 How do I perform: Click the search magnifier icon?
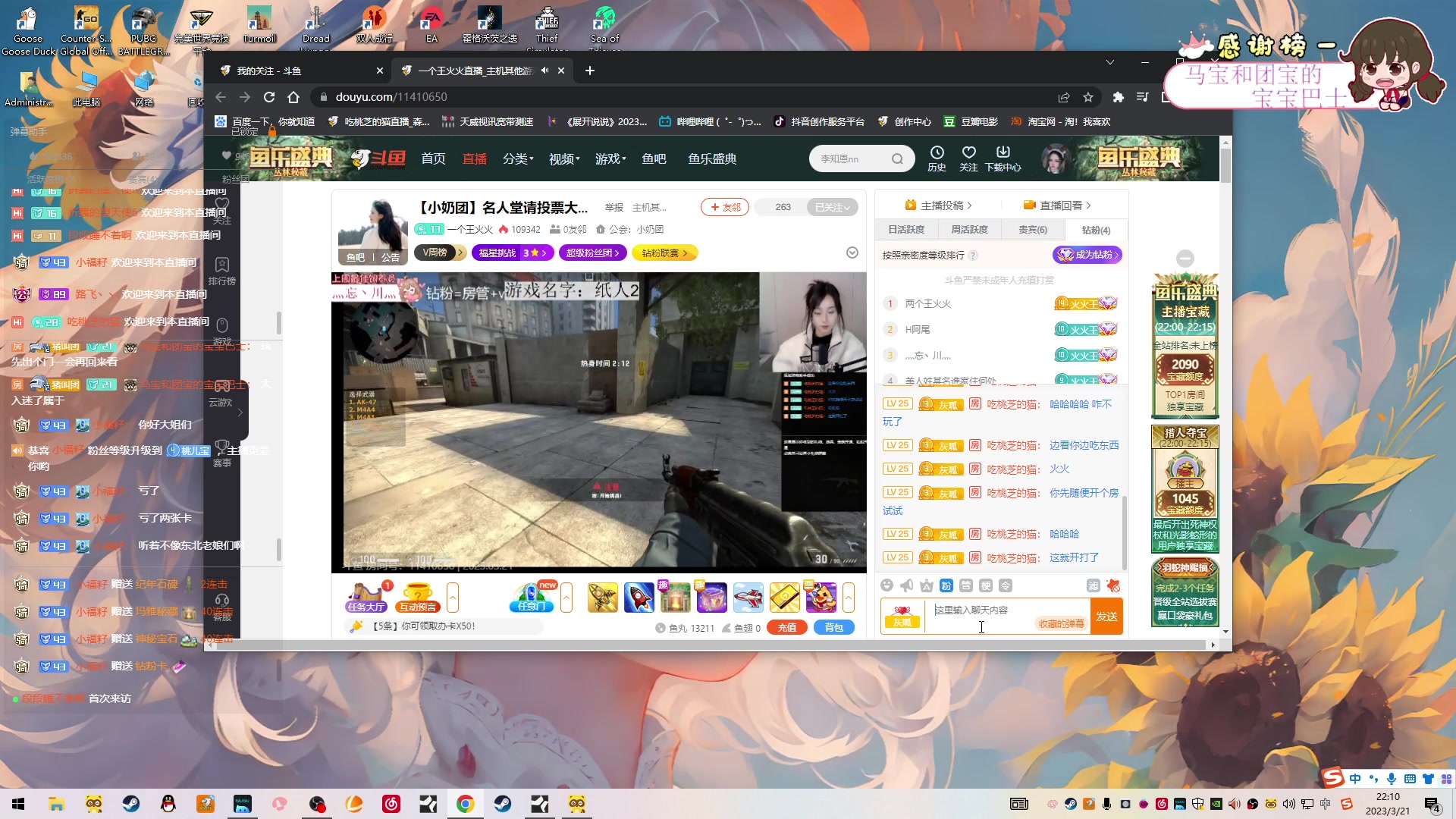point(897,158)
